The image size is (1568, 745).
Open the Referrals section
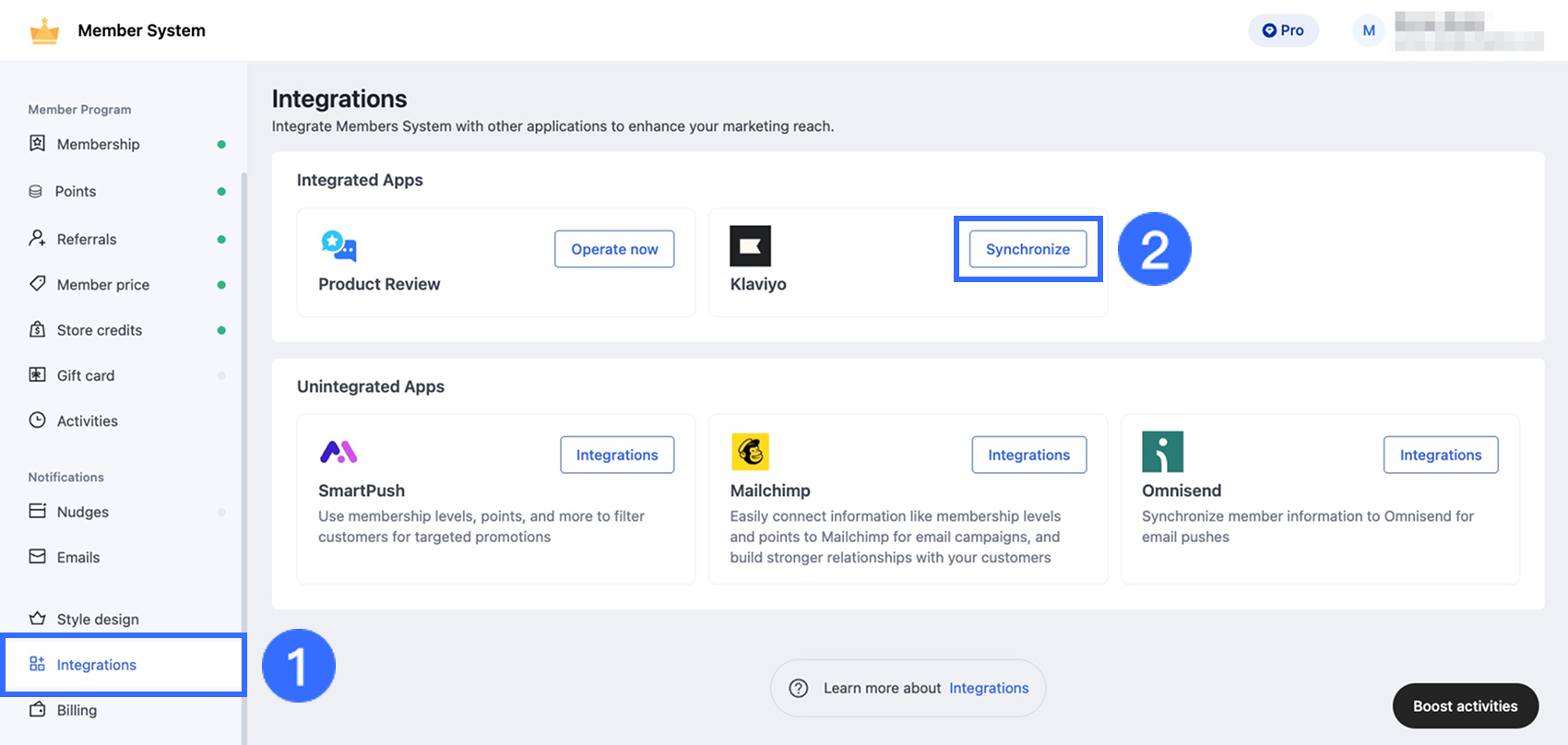pyautogui.click(x=87, y=239)
